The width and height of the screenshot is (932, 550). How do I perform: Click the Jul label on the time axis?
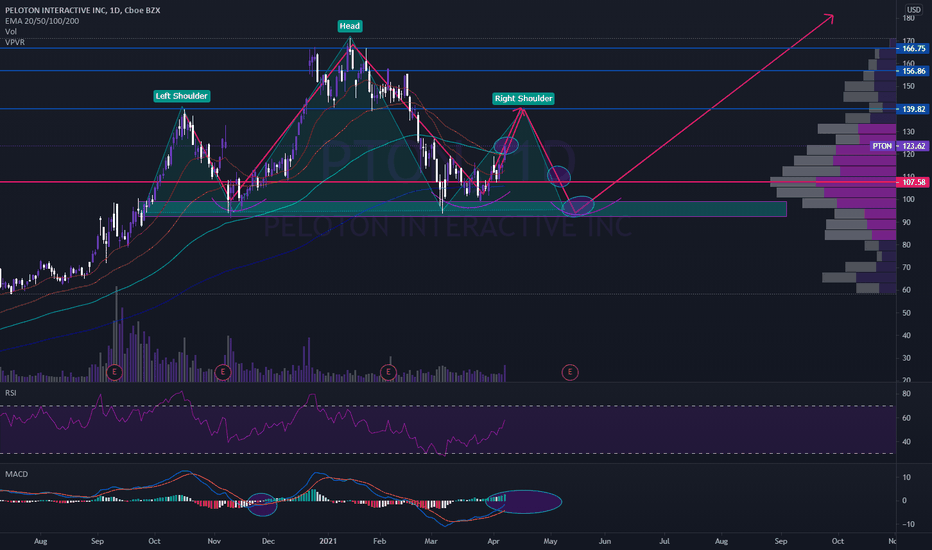coord(665,541)
